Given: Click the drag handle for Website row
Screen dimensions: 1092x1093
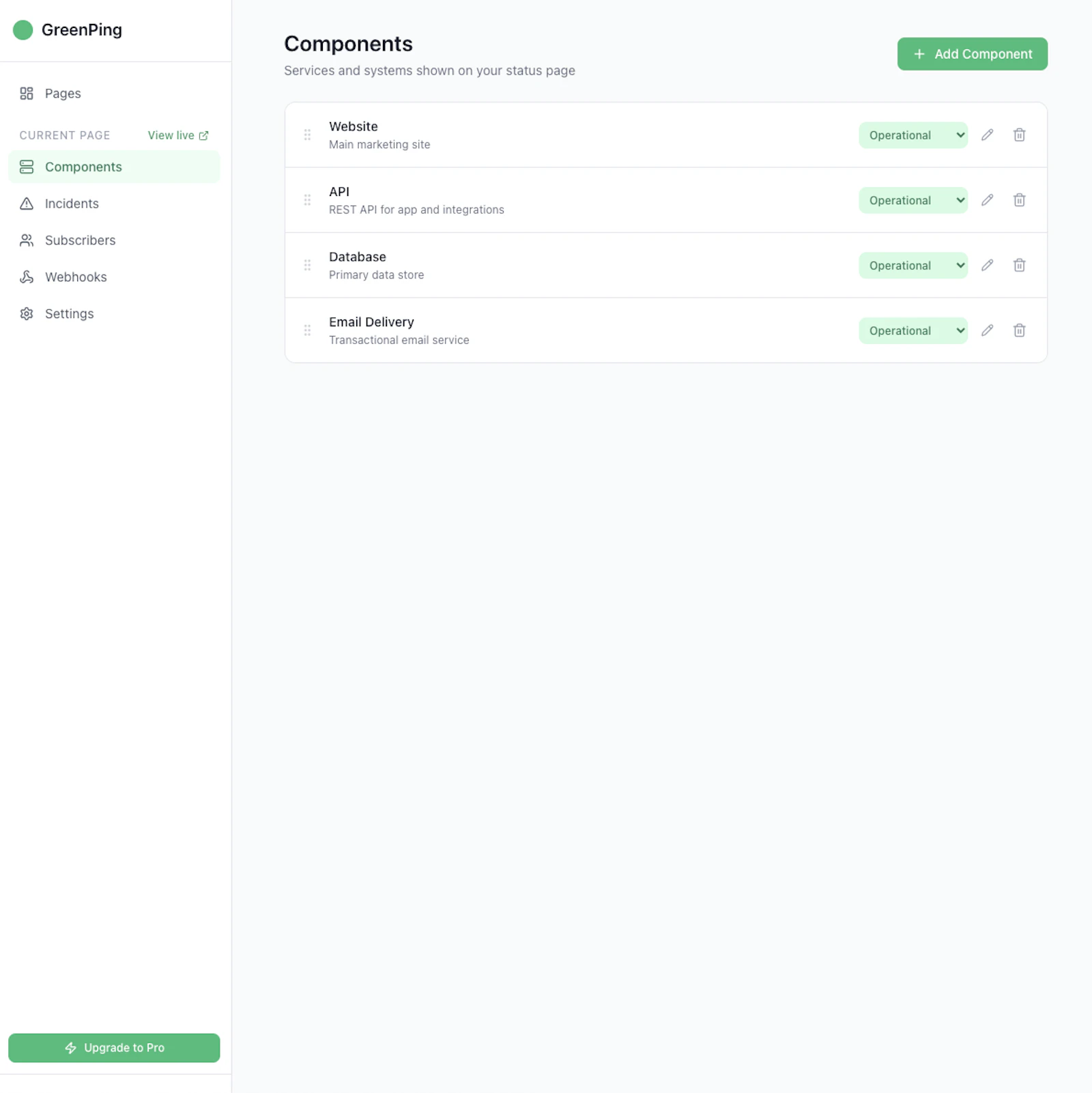Looking at the screenshot, I should click(307, 134).
